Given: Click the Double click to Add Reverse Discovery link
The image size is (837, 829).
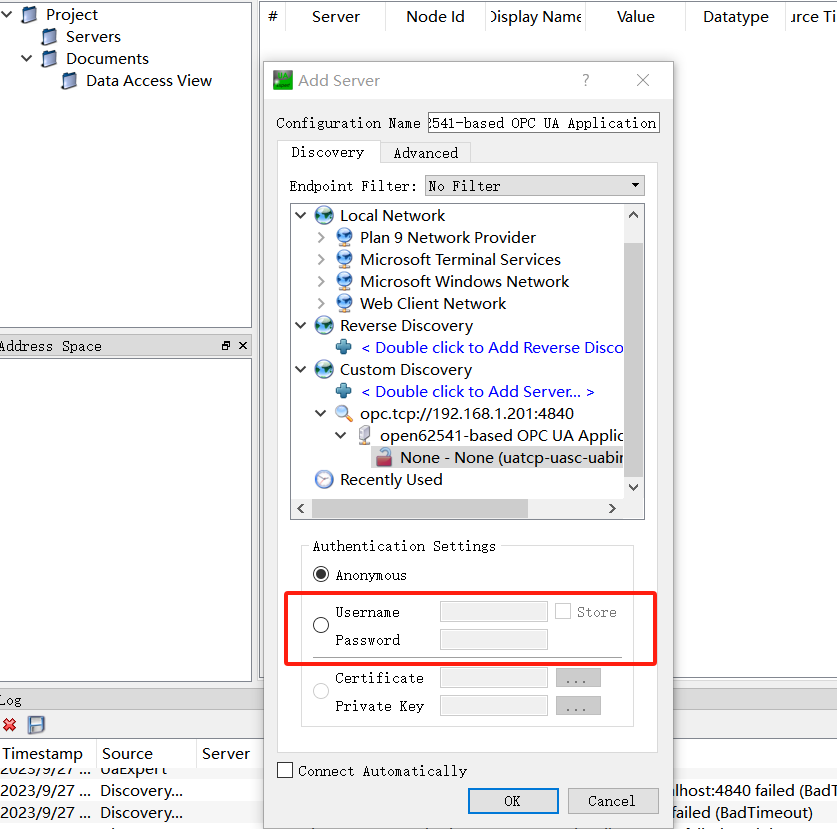Looking at the screenshot, I should (492, 347).
